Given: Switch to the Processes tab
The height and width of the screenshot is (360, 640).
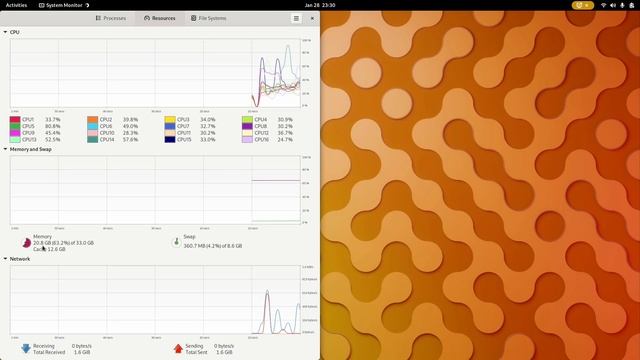Looking at the screenshot, I should [x=111, y=18].
